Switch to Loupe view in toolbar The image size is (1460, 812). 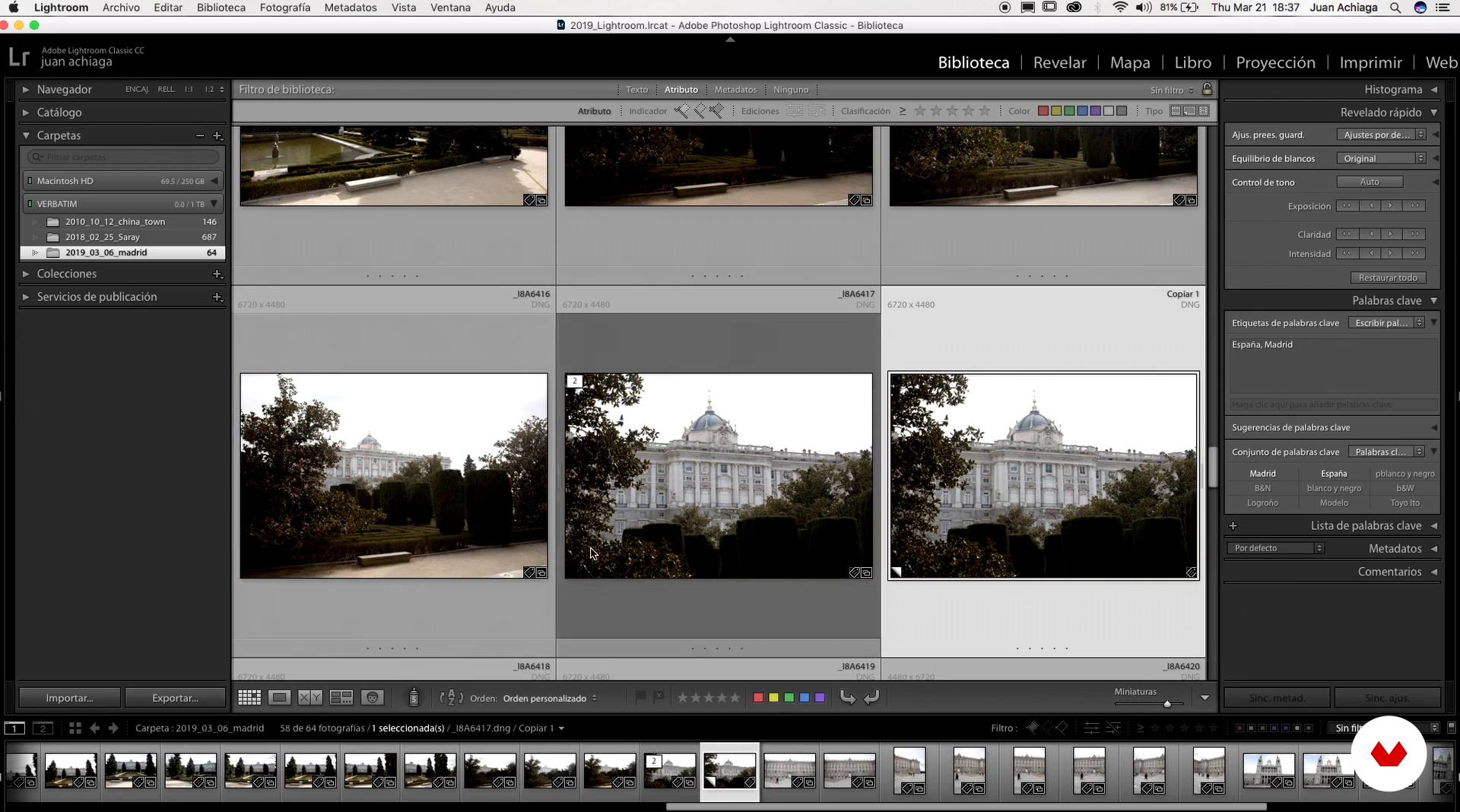[x=279, y=697]
